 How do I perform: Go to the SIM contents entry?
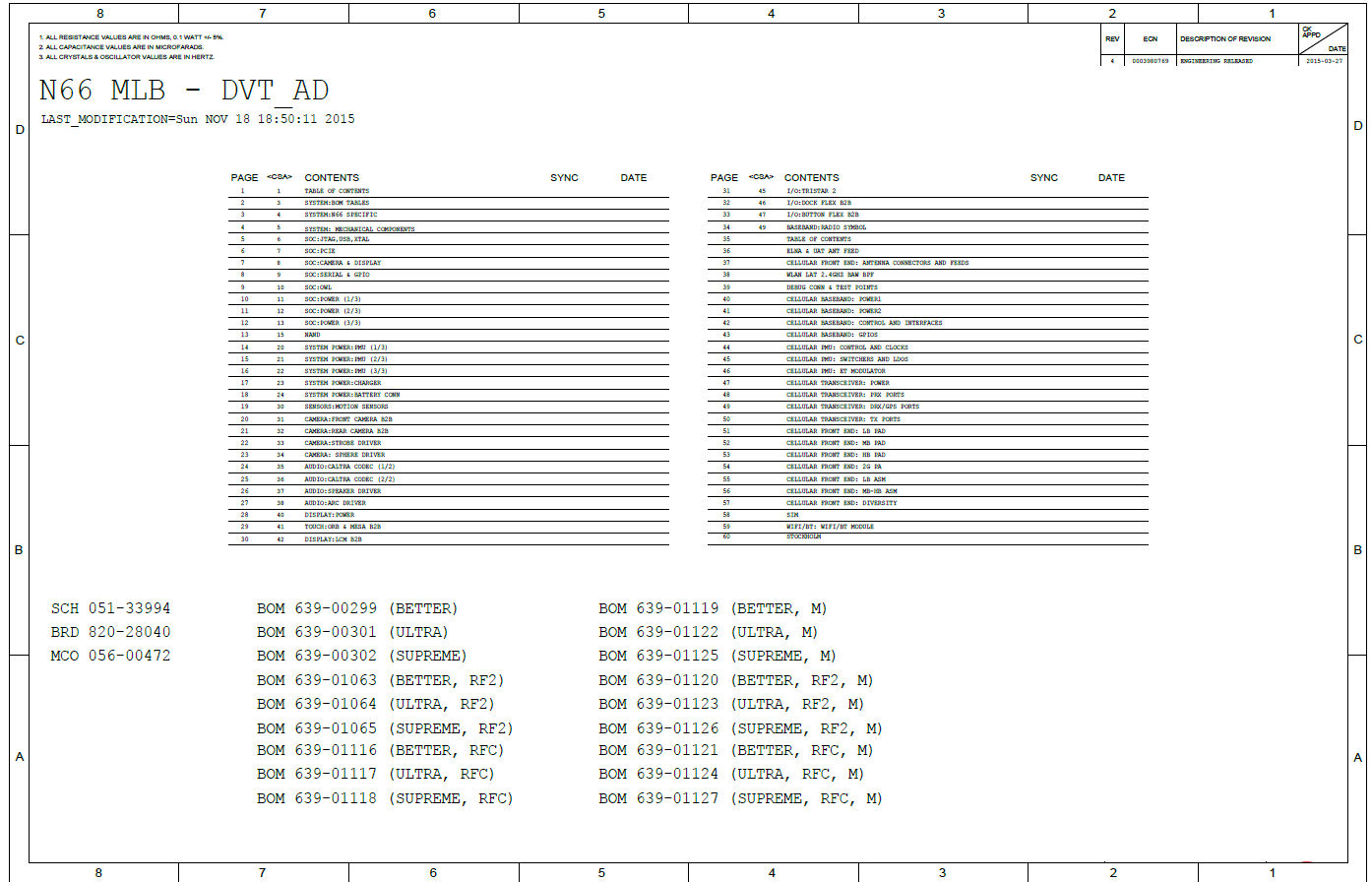point(791,515)
